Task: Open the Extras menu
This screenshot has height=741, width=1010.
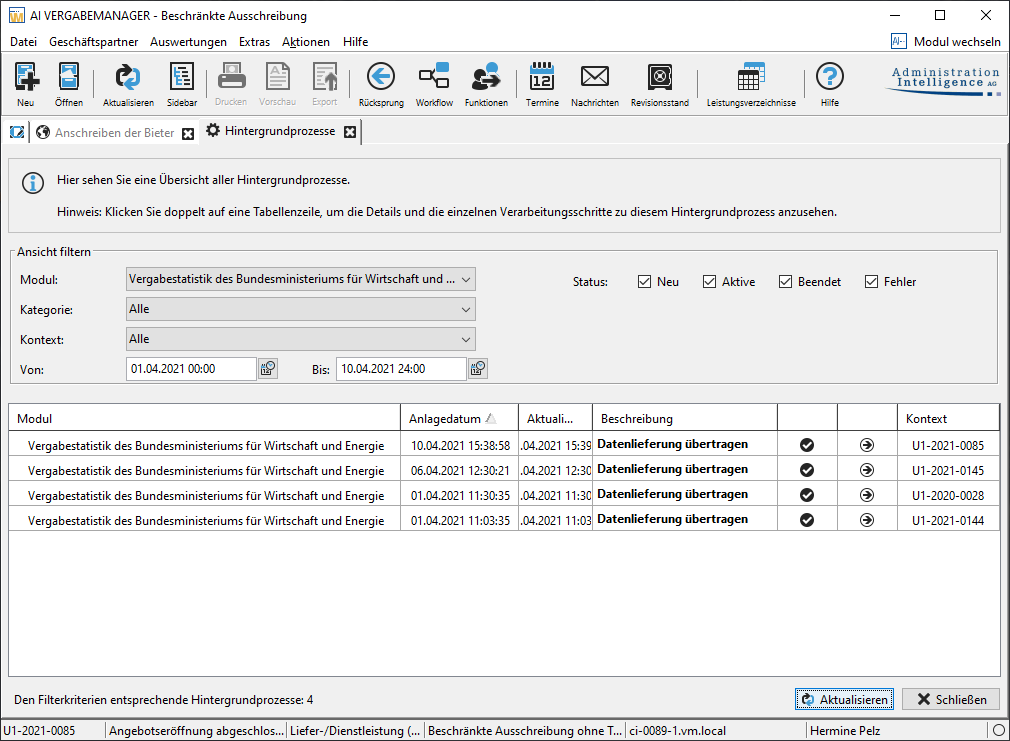Action: 254,42
